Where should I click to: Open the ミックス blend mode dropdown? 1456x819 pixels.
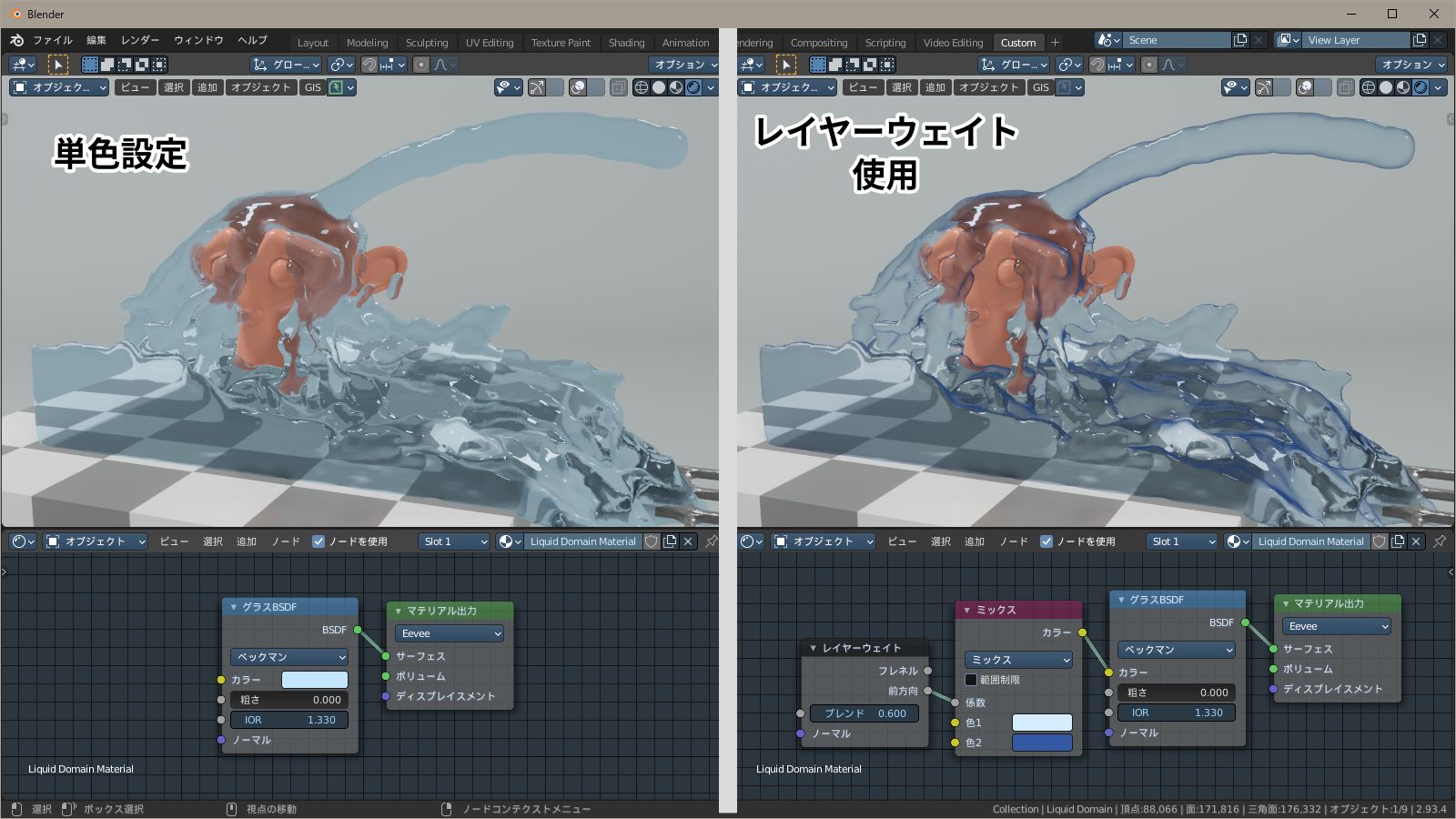(x=1017, y=660)
